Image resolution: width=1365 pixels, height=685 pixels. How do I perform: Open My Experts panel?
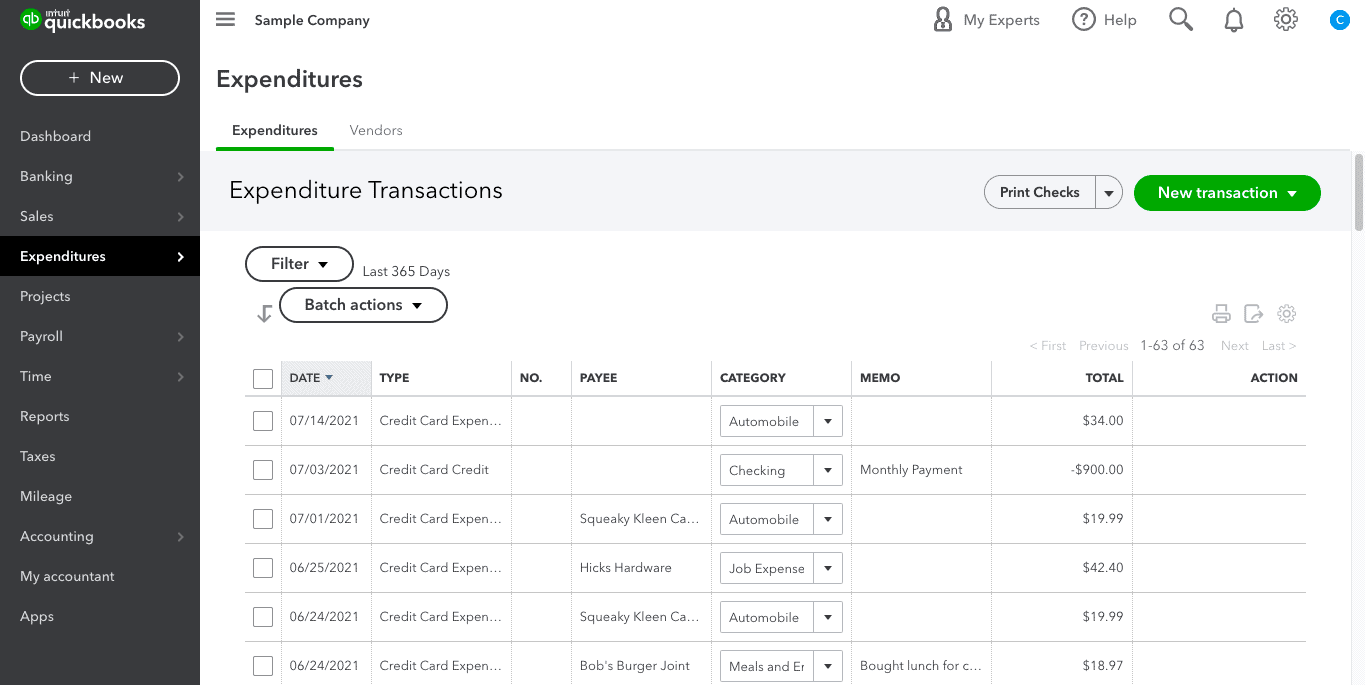tap(986, 20)
